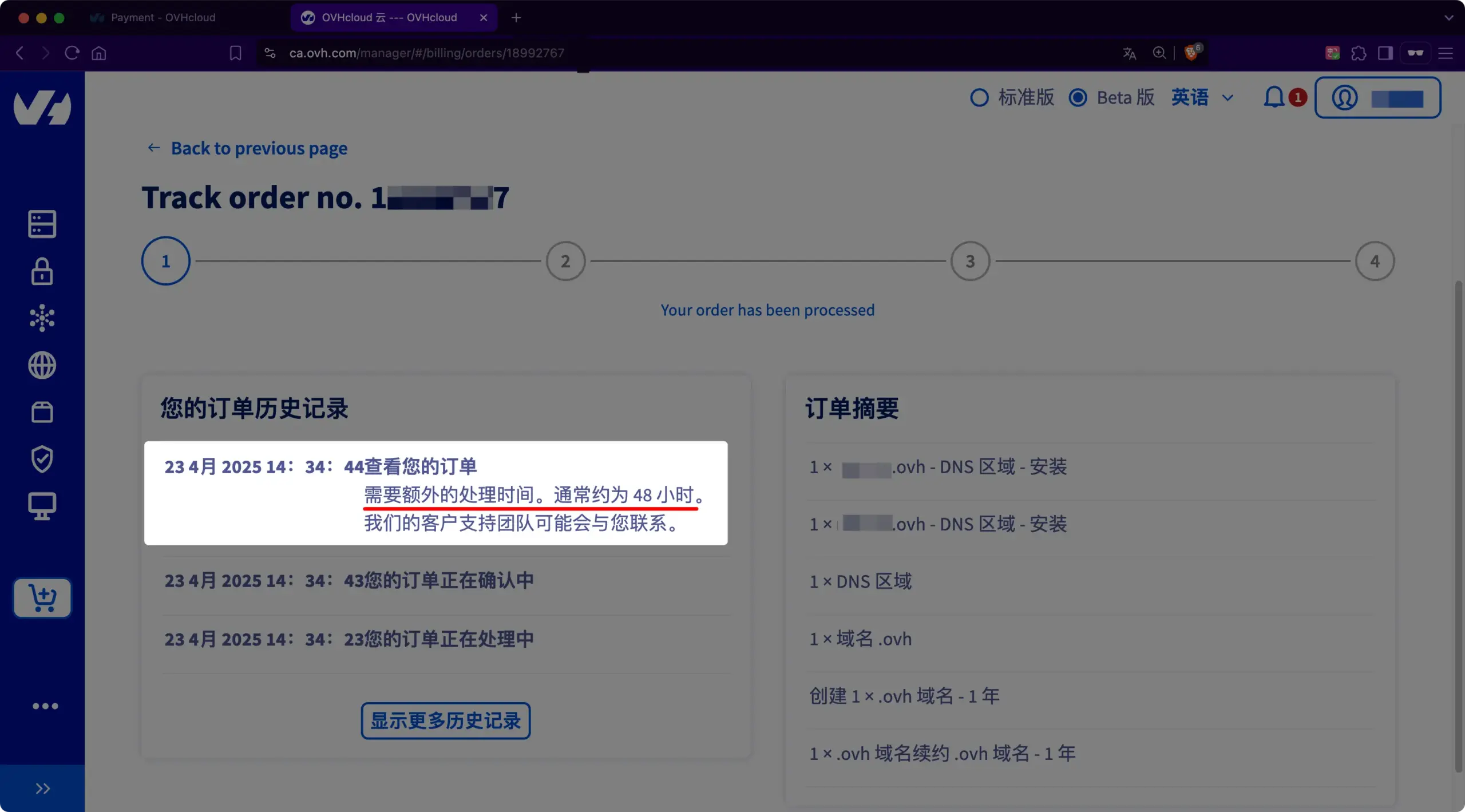Screen dimensions: 1465x812
Task: Expand the sidebar with double chevron
Action: pyautogui.click(x=42, y=789)
